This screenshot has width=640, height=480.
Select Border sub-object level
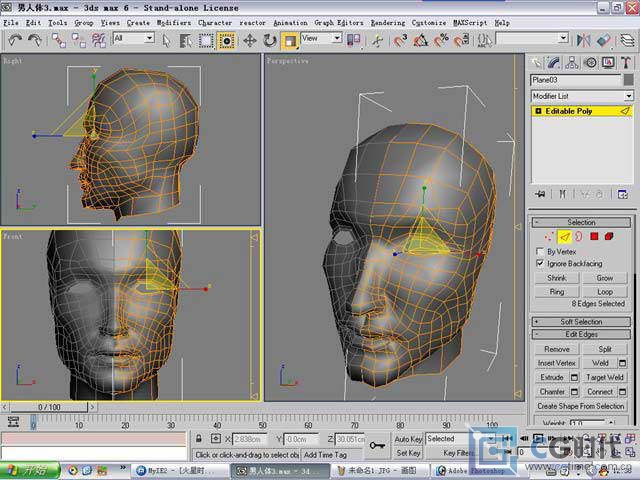tap(579, 236)
